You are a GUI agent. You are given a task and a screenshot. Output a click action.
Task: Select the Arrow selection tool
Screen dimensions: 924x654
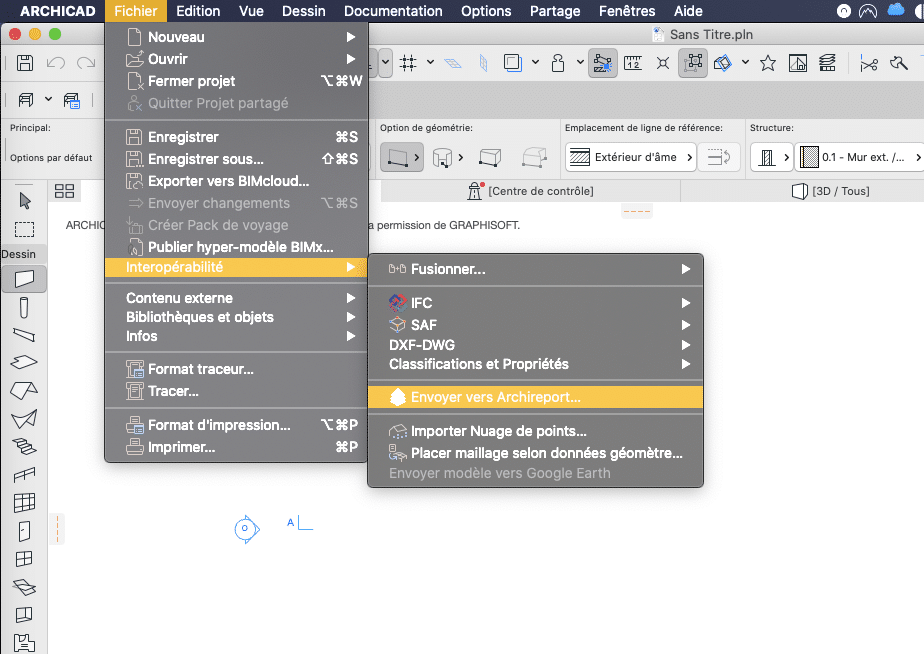pos(25,201)
